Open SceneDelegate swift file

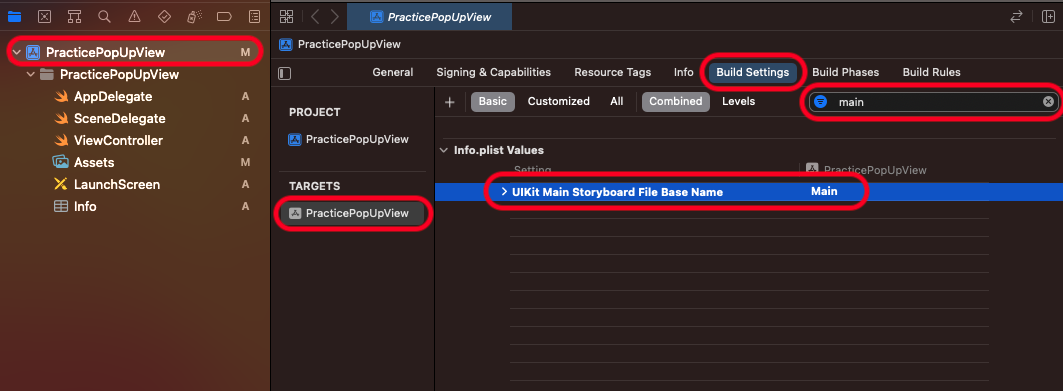120,119
